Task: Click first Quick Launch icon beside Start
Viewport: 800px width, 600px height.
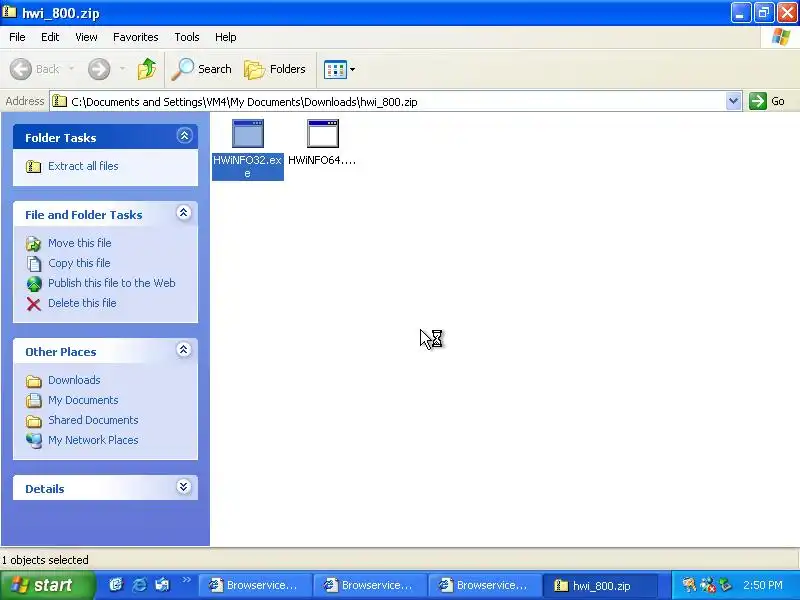Action: (116, 585)
